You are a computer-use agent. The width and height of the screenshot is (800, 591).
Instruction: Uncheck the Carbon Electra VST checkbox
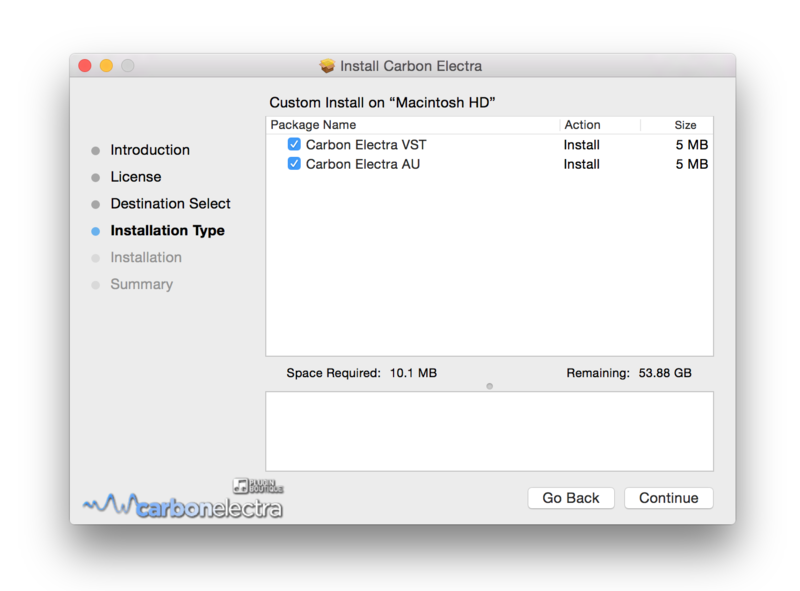pyautogui.click(x=294, y=144)
